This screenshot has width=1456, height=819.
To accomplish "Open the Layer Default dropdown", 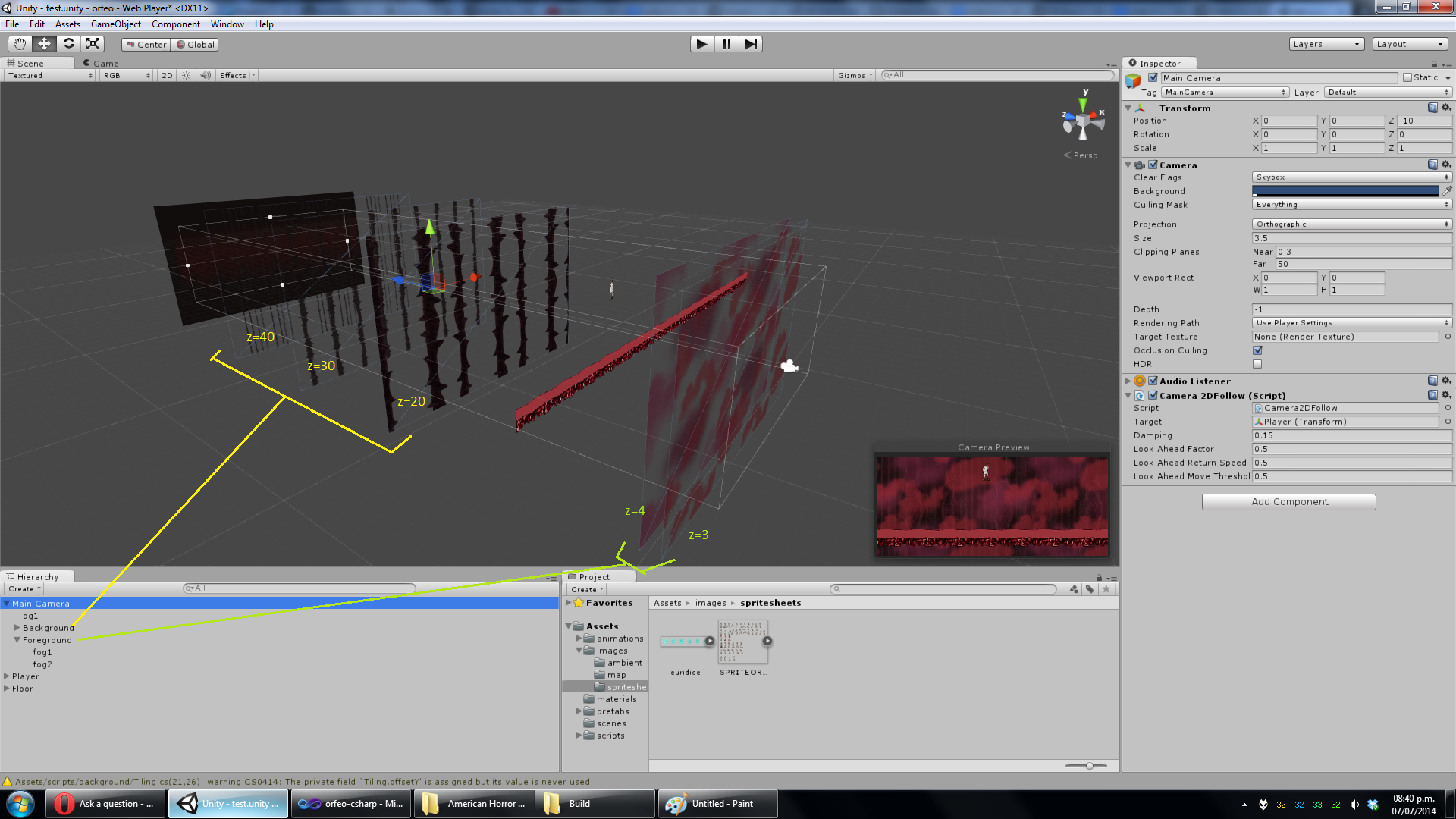I will click(x=1388, y=93).
